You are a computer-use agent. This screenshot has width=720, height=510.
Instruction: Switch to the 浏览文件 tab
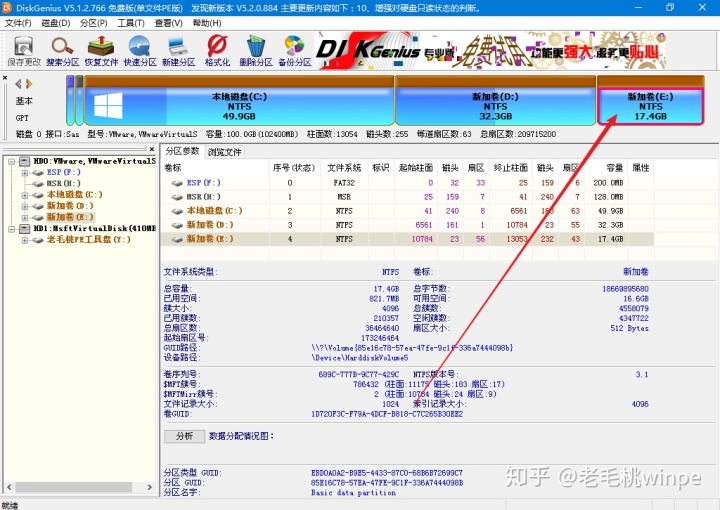coord(224,152)
